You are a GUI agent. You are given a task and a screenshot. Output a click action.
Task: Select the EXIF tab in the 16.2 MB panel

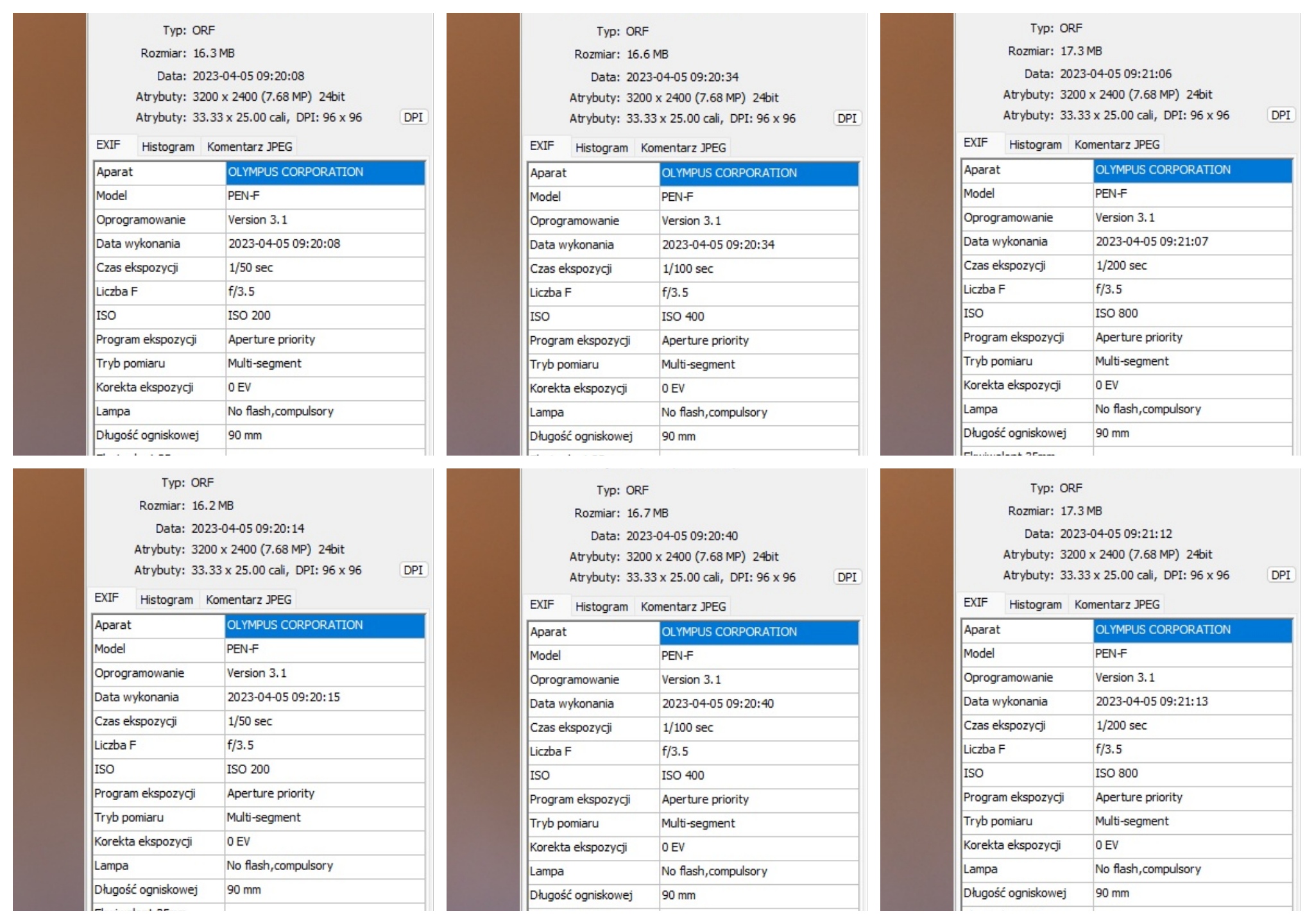(x=107, y=598)
